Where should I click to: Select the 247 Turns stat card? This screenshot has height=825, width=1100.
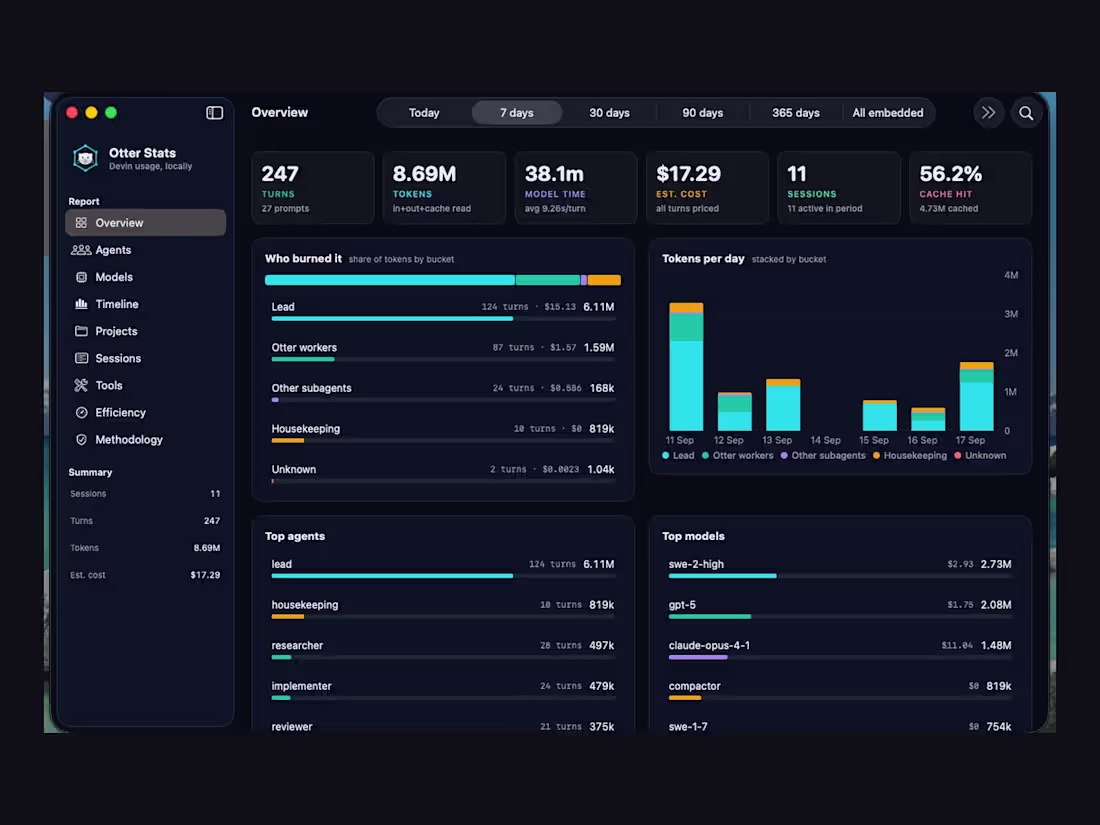[x=313, y=188]
